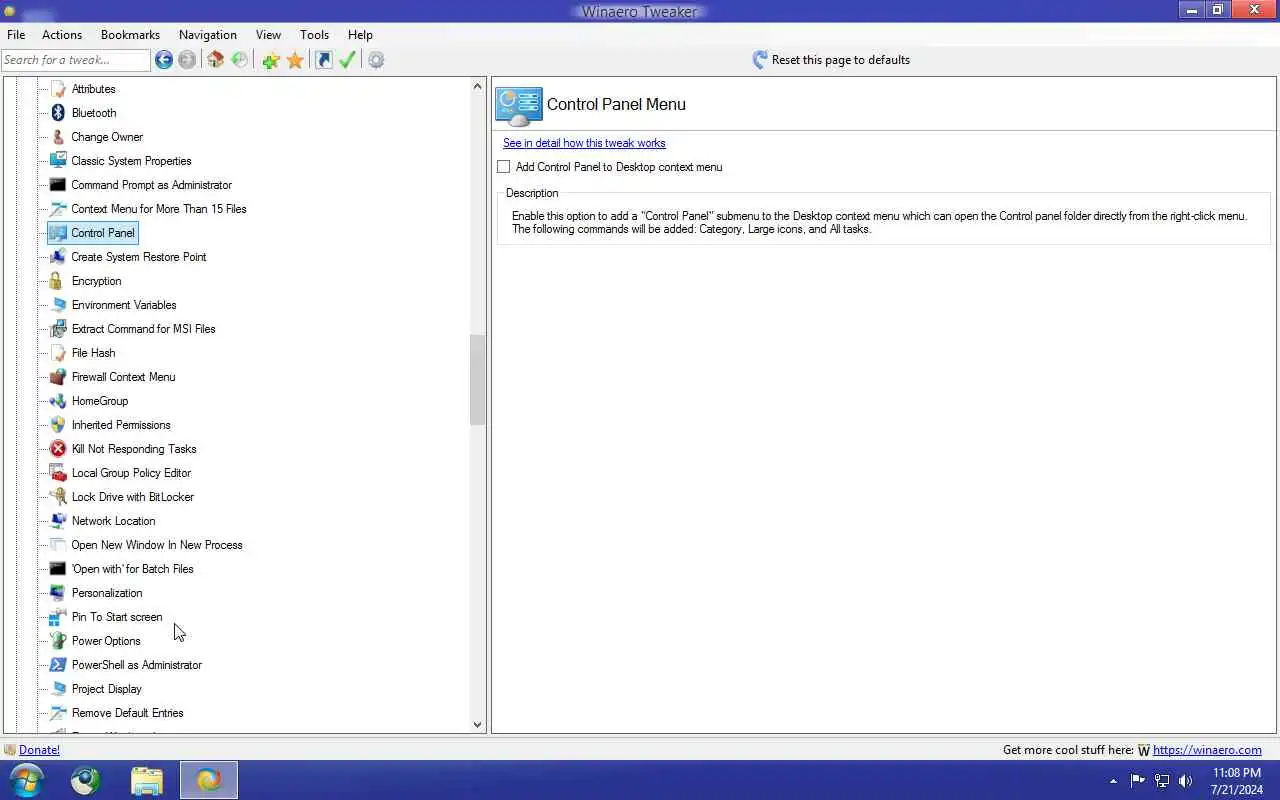Select Project Display tweak

pyautogui.click(x=107, y=689)
